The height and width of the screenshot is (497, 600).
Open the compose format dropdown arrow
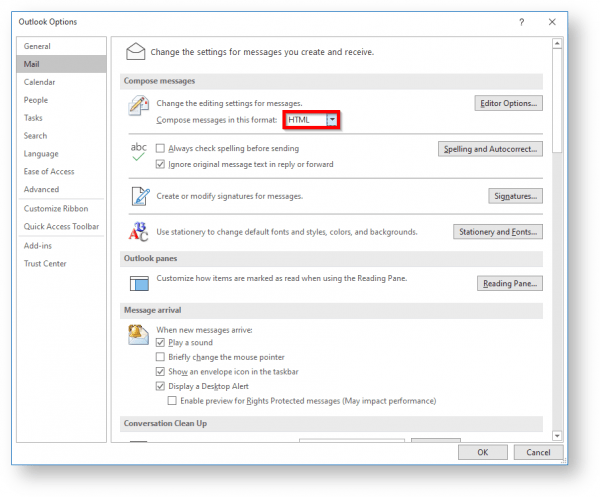pos(332,120)
